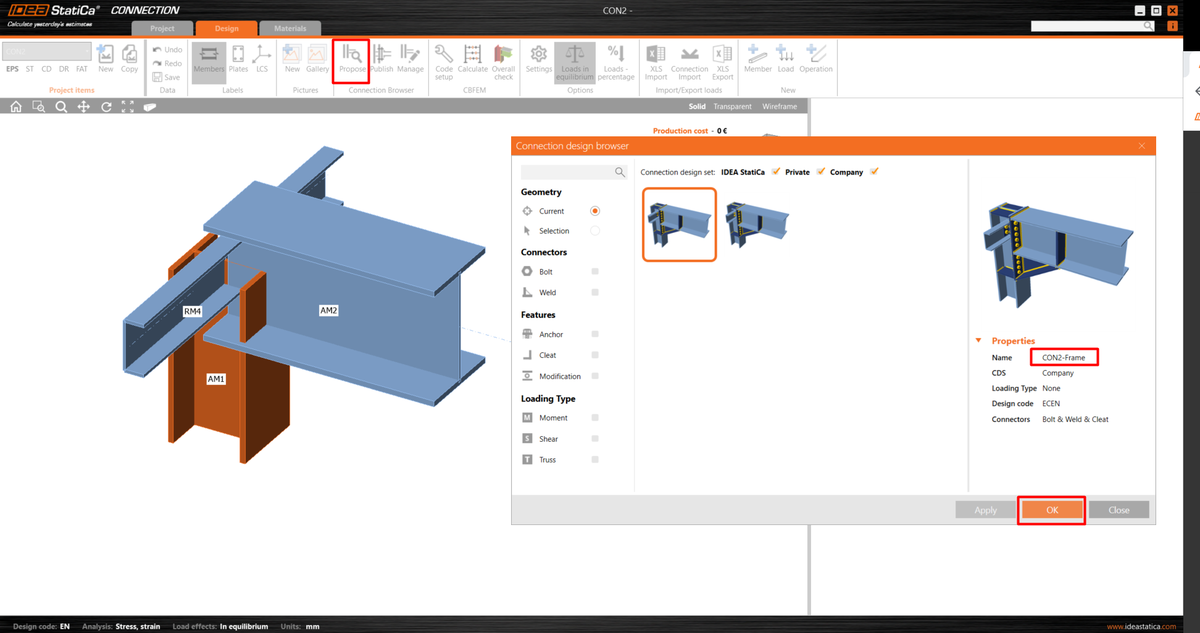This screenshot has width=1200, height=633.
Task: Run the Calculate tool in CBFEM group
Action: [472, 60]
